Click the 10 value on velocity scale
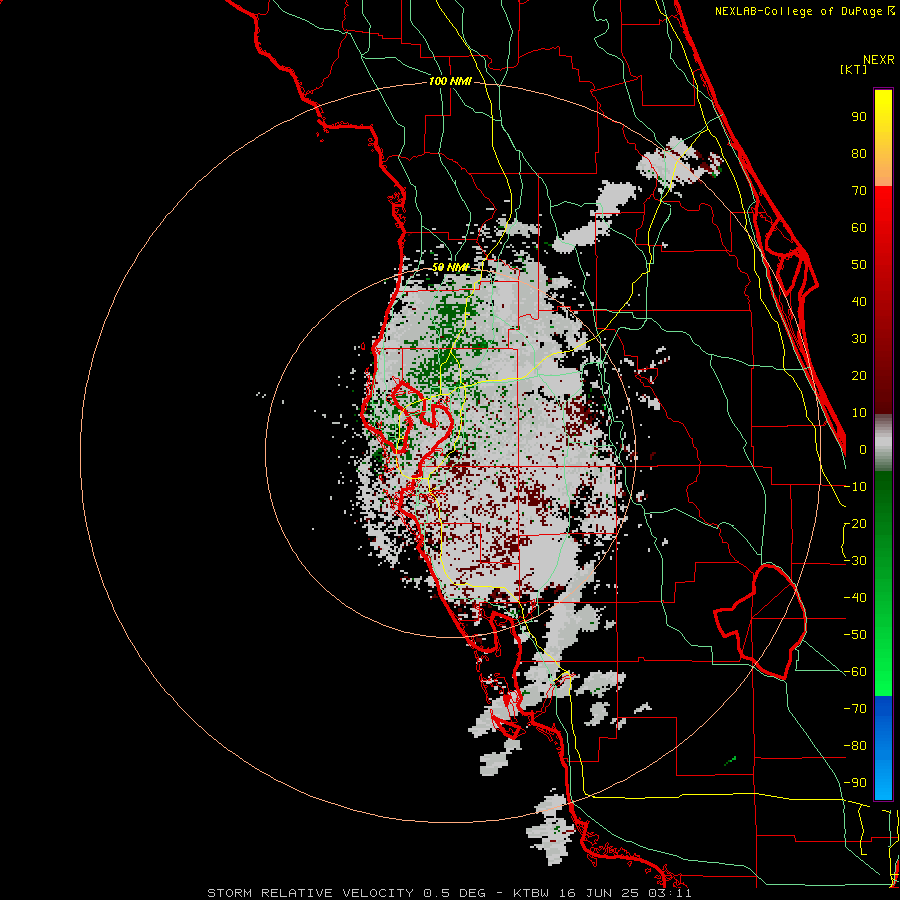This screenshot has width=900, height=900. [859, 413]
